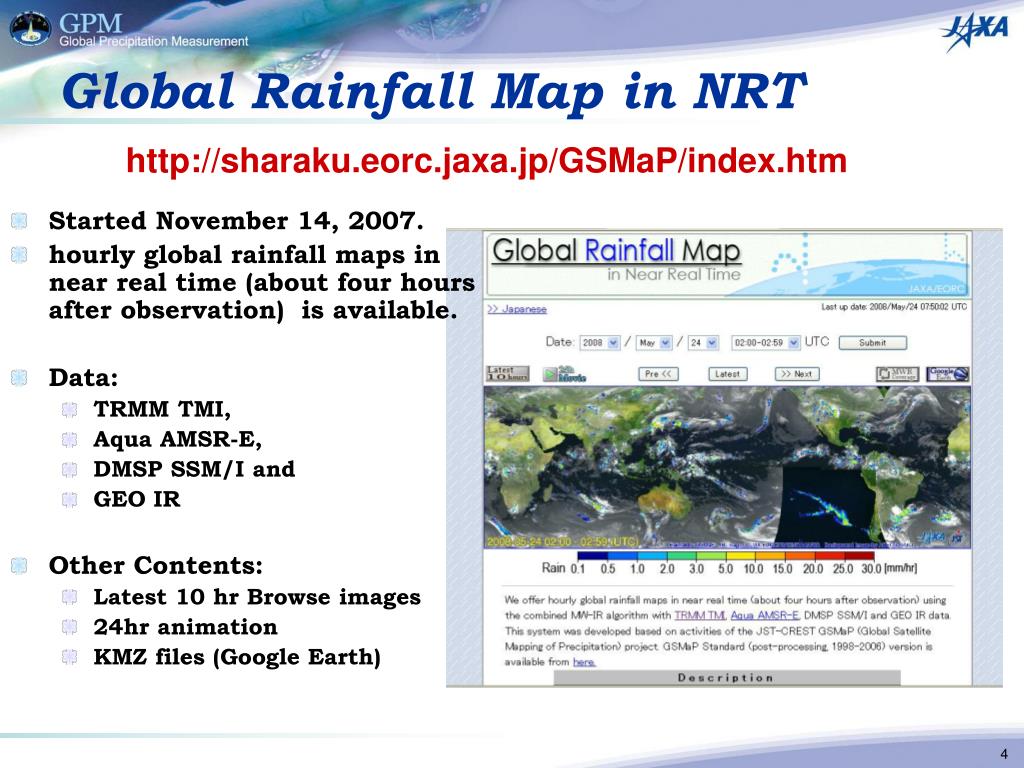Click the GPM logo emblem
The width and height of the screenshot is (1024, 768).
(31, 29)
